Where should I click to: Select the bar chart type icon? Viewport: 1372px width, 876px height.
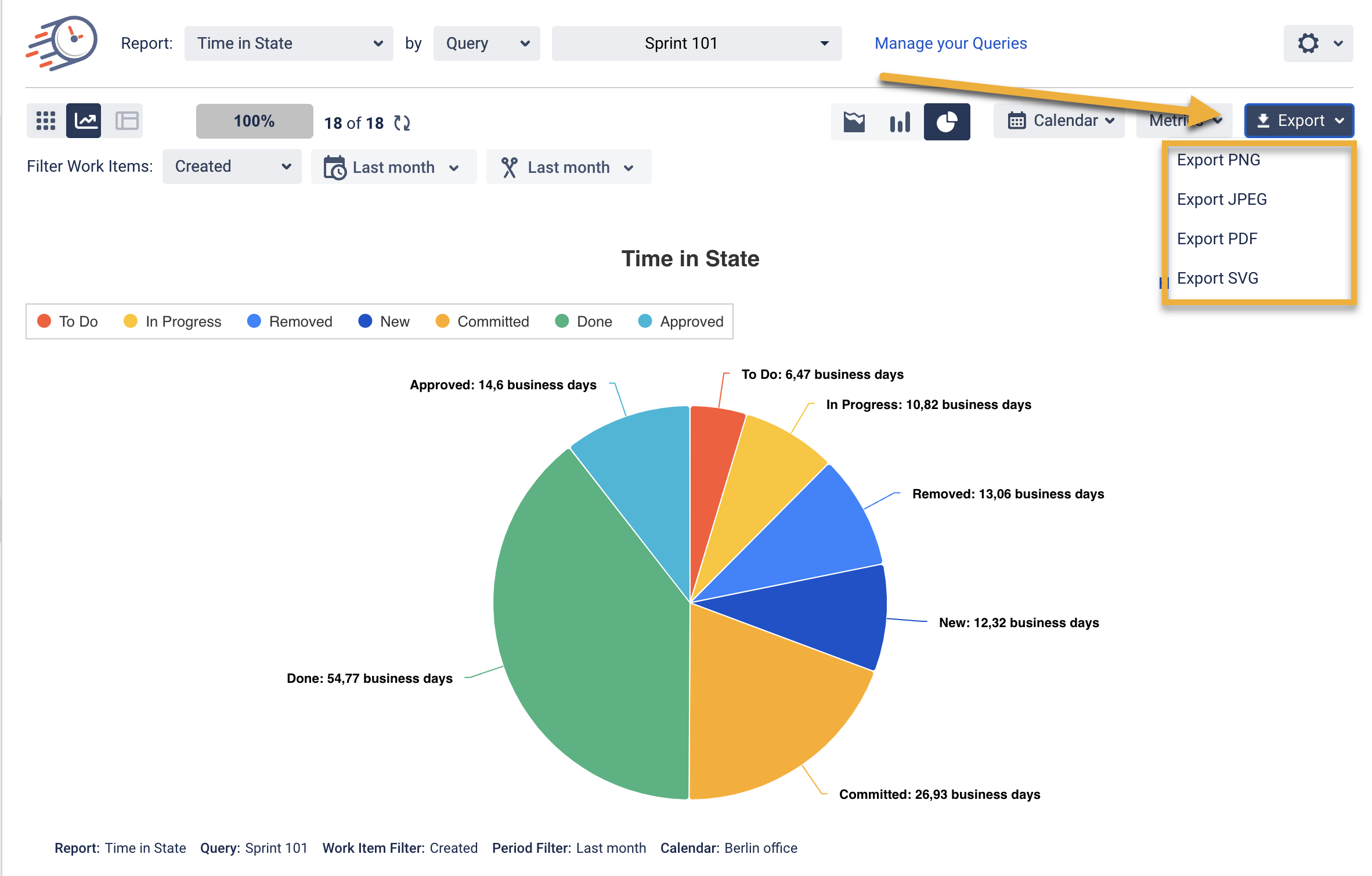click(x=900, y=121)
